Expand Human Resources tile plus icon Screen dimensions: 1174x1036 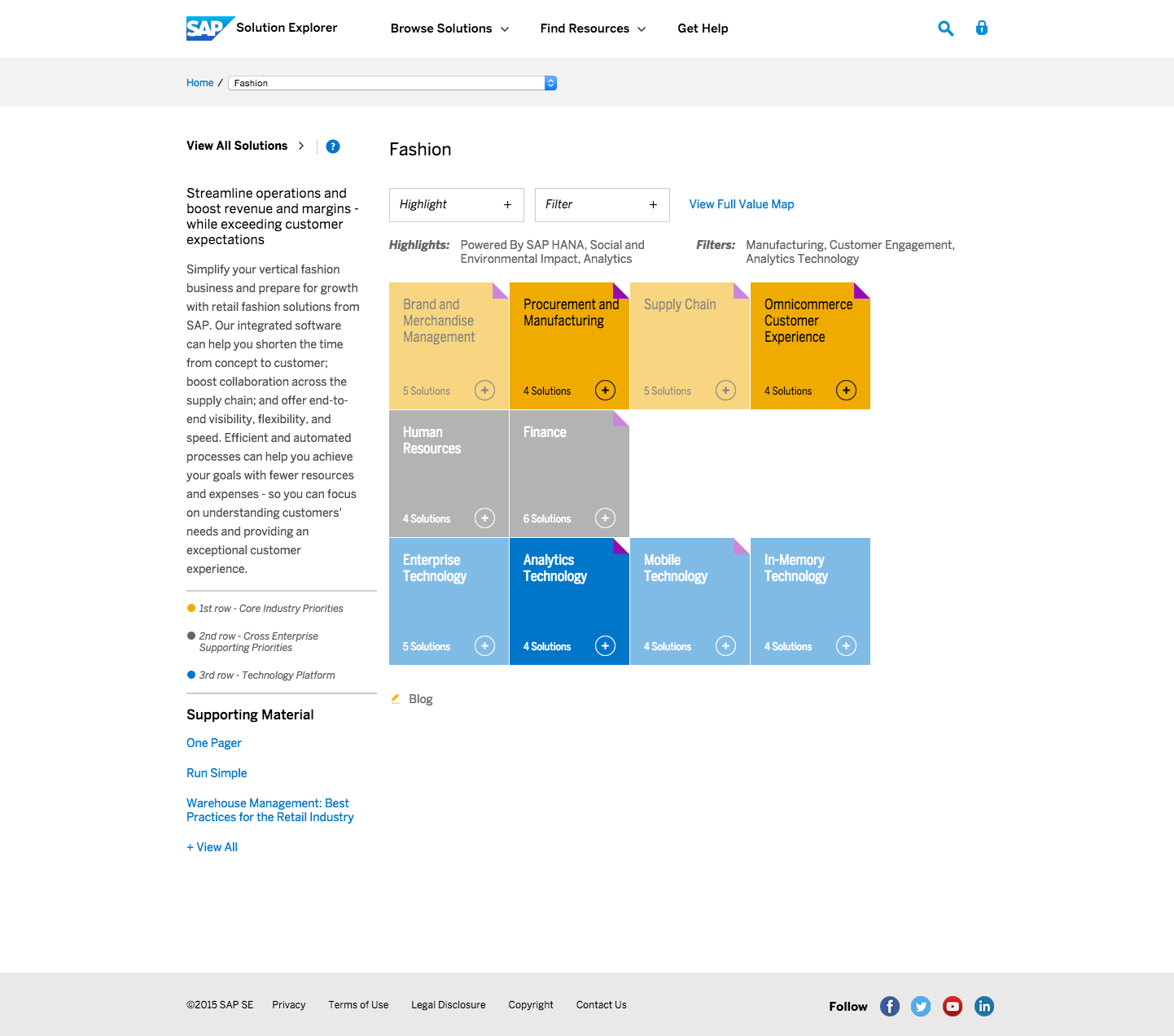tap(484, 518)
